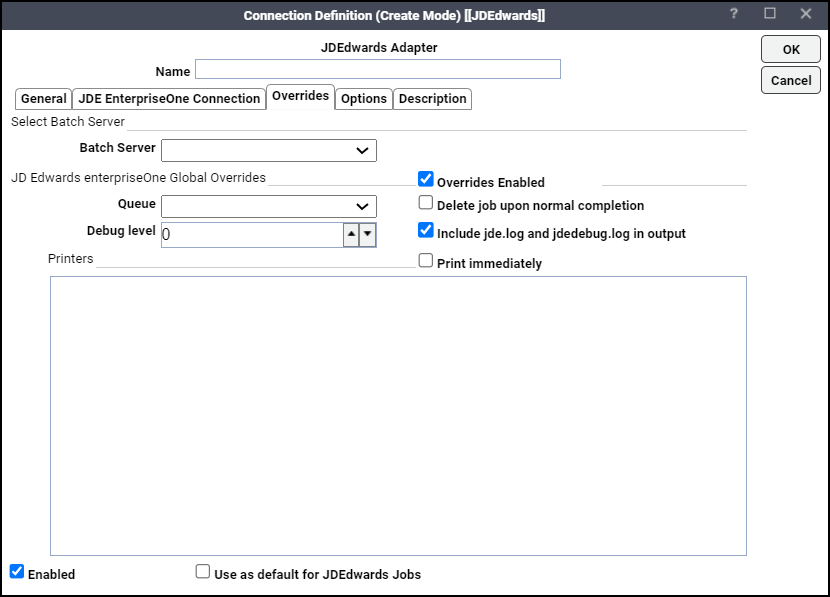The image size is (830, 597).
Task: Open the Queue dropdown list
Action: (269, 206)
